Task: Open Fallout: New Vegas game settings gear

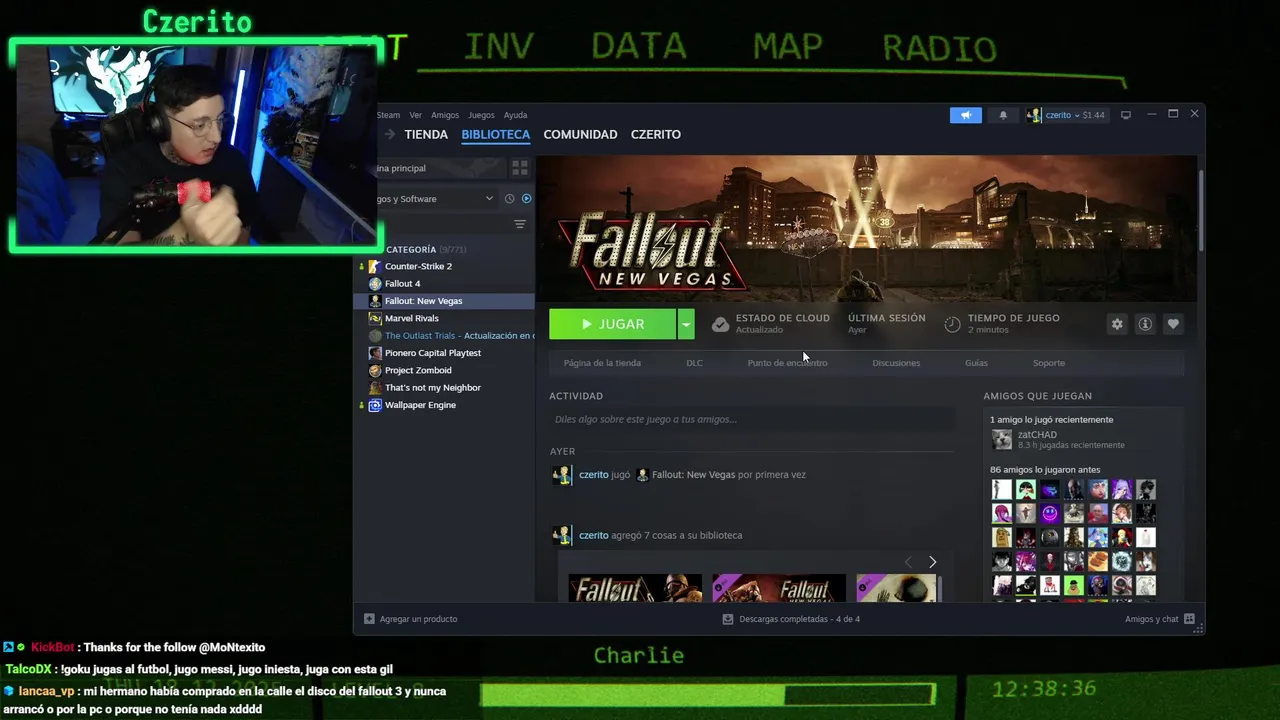Action: pos(1117,324)
